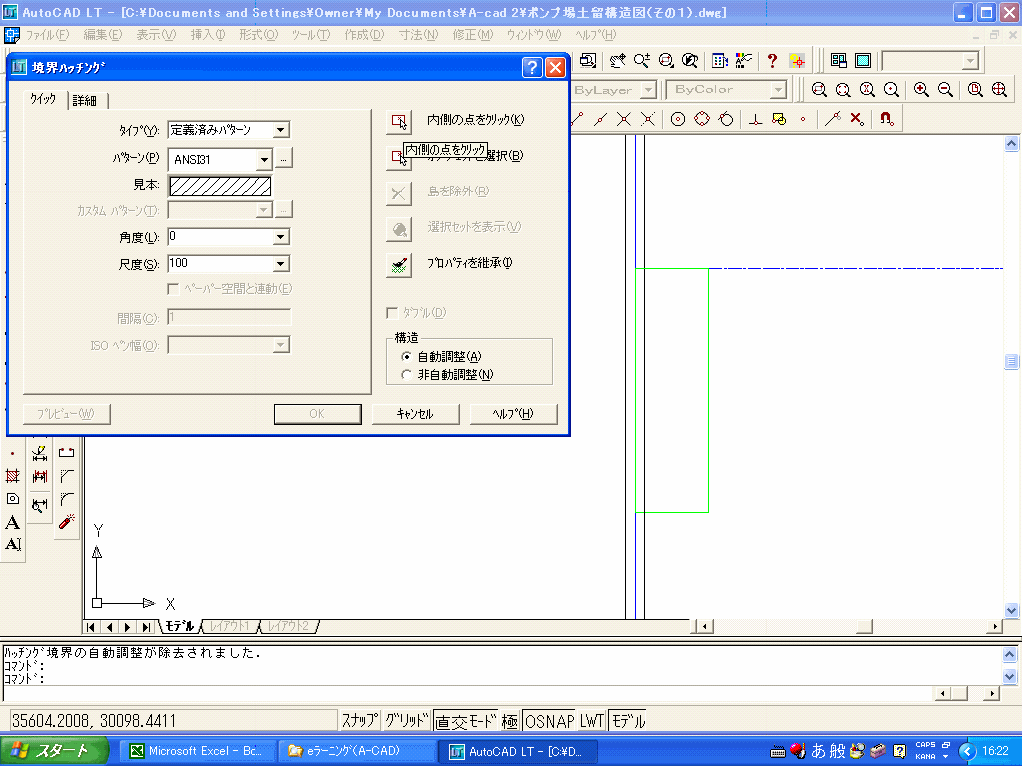Click the pick interior point icon button
The image size is (1023, 767).
399,121
